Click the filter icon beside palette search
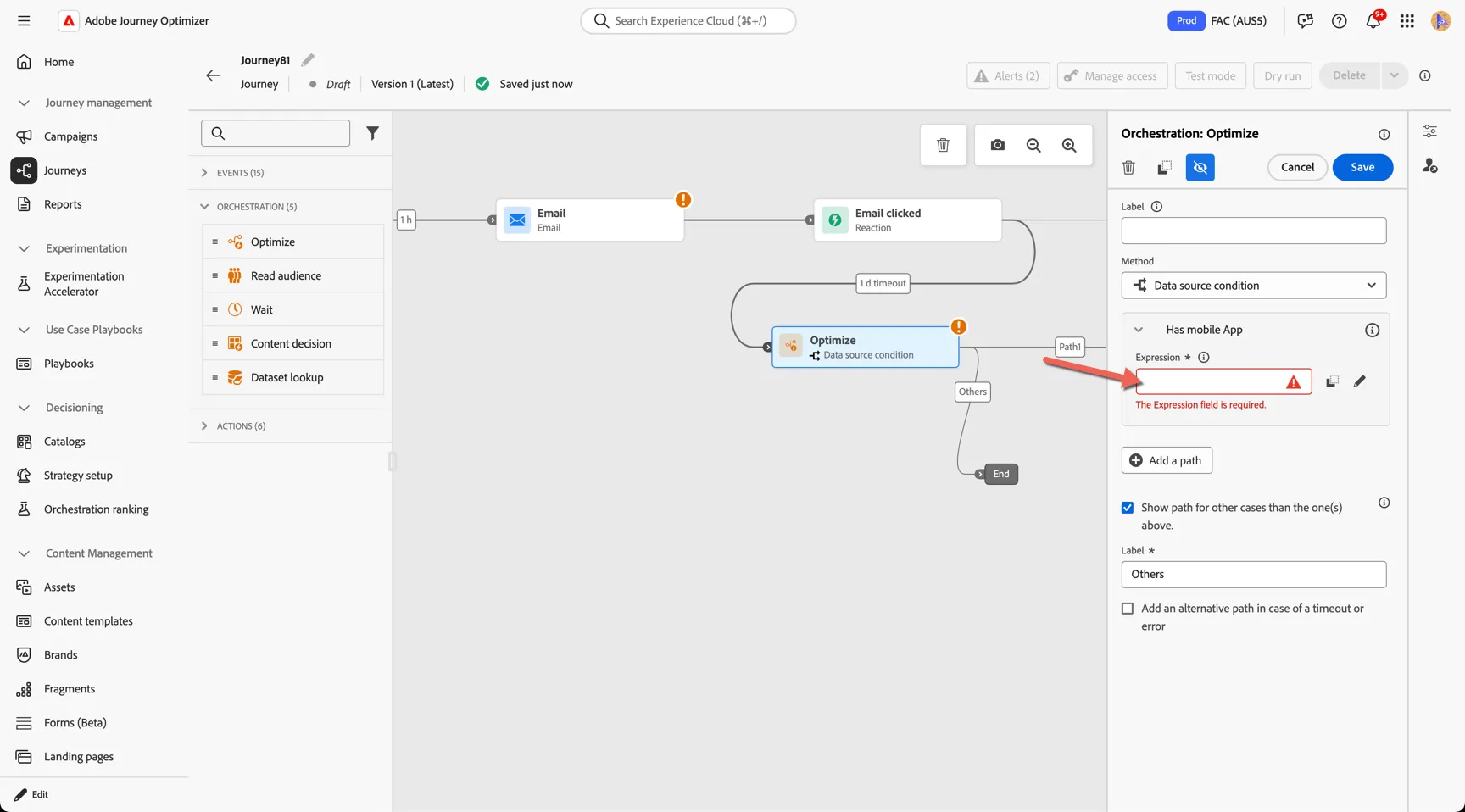The height and width of the screenshot is (812, 1465). coord(372,133)
